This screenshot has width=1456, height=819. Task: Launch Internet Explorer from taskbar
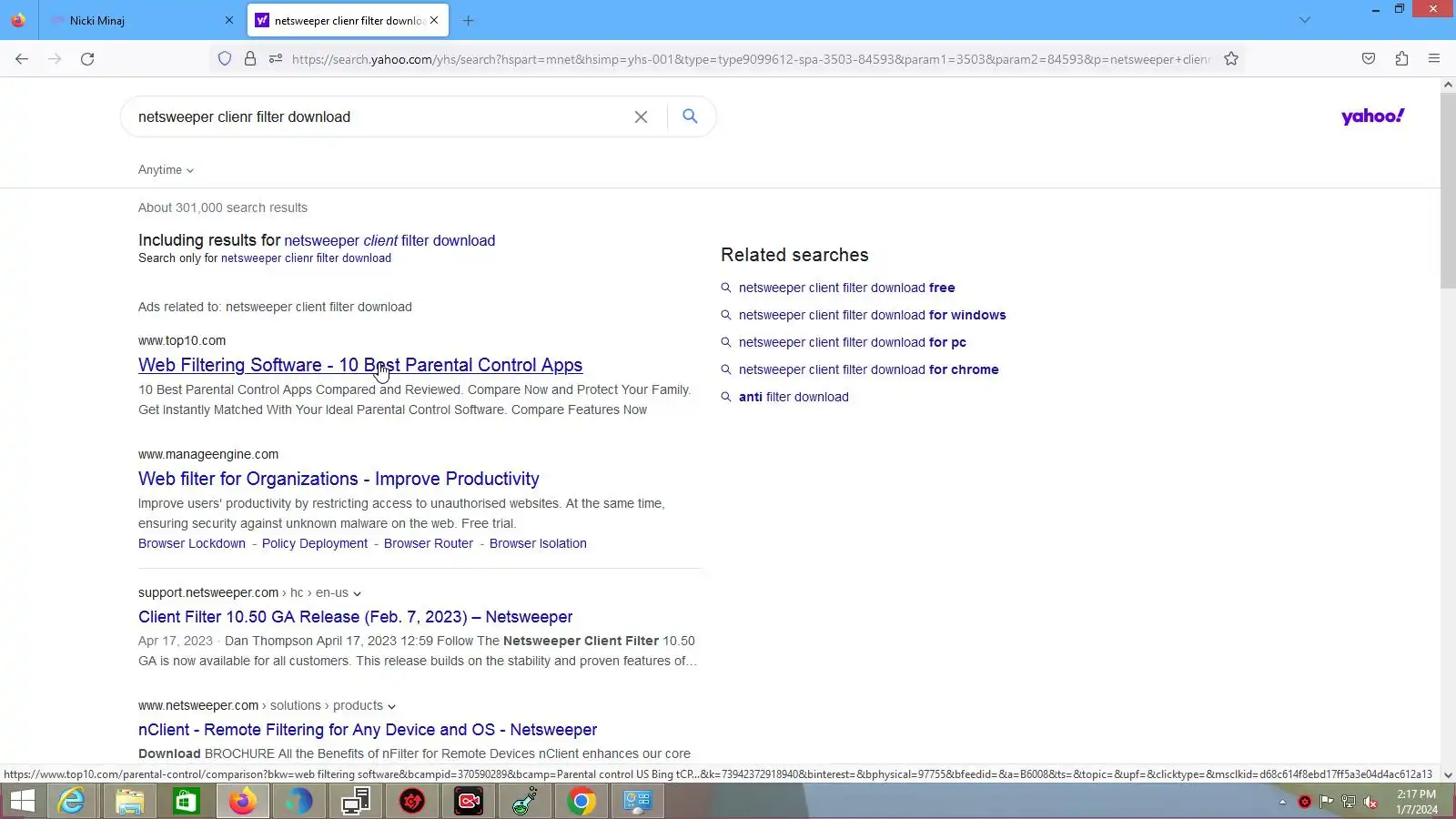71,802
